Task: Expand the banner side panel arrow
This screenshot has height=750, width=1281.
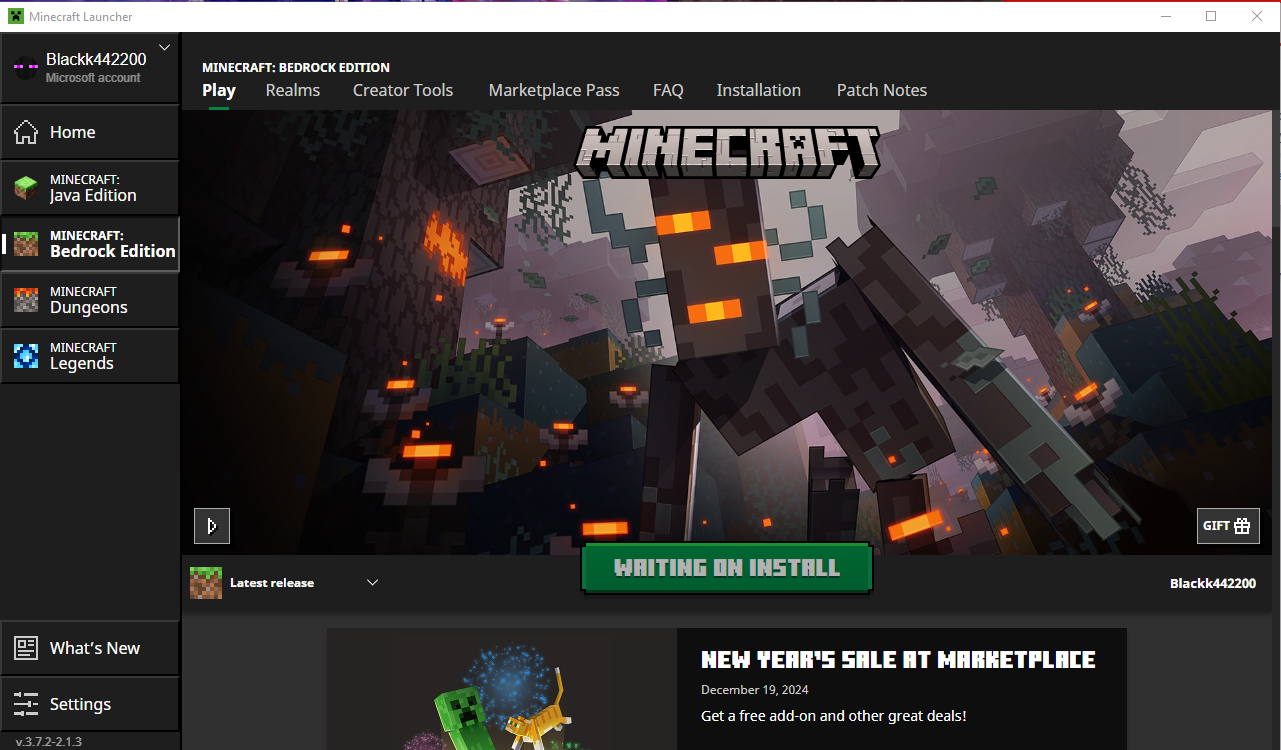Action: point(212,526)
